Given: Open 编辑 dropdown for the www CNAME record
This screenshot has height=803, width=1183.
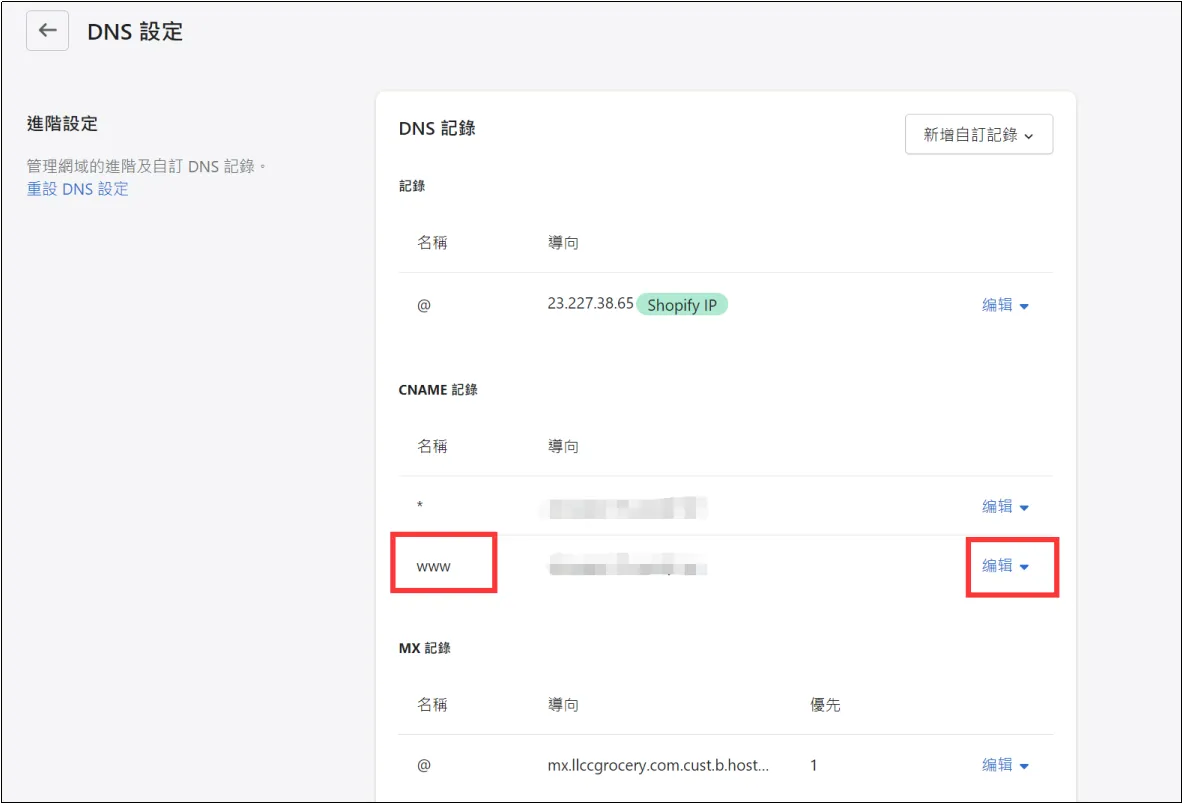Looking at the screenshot, I should click(1005, 566).
